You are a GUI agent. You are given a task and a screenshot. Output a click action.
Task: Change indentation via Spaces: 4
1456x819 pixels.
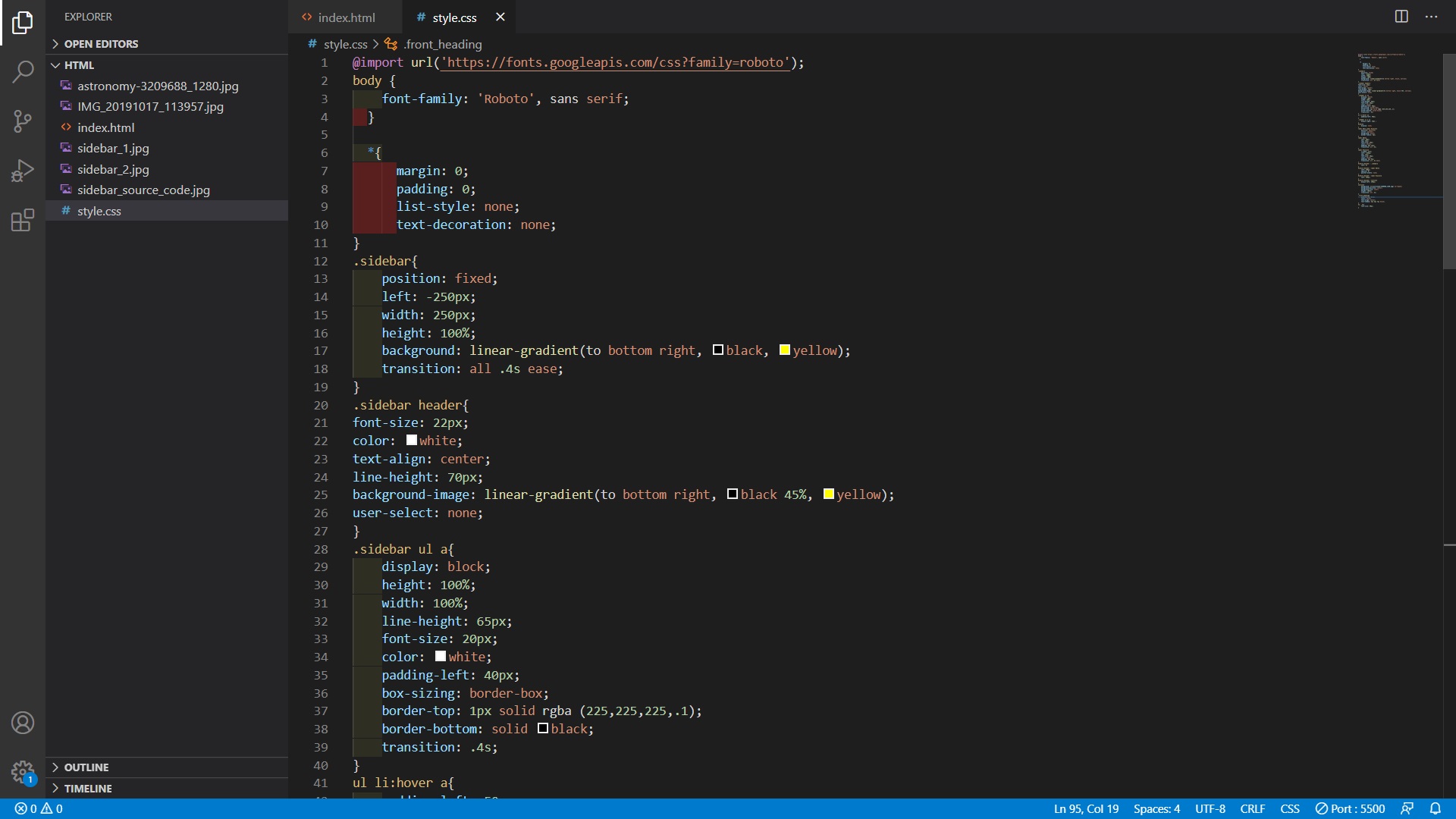1156,809
